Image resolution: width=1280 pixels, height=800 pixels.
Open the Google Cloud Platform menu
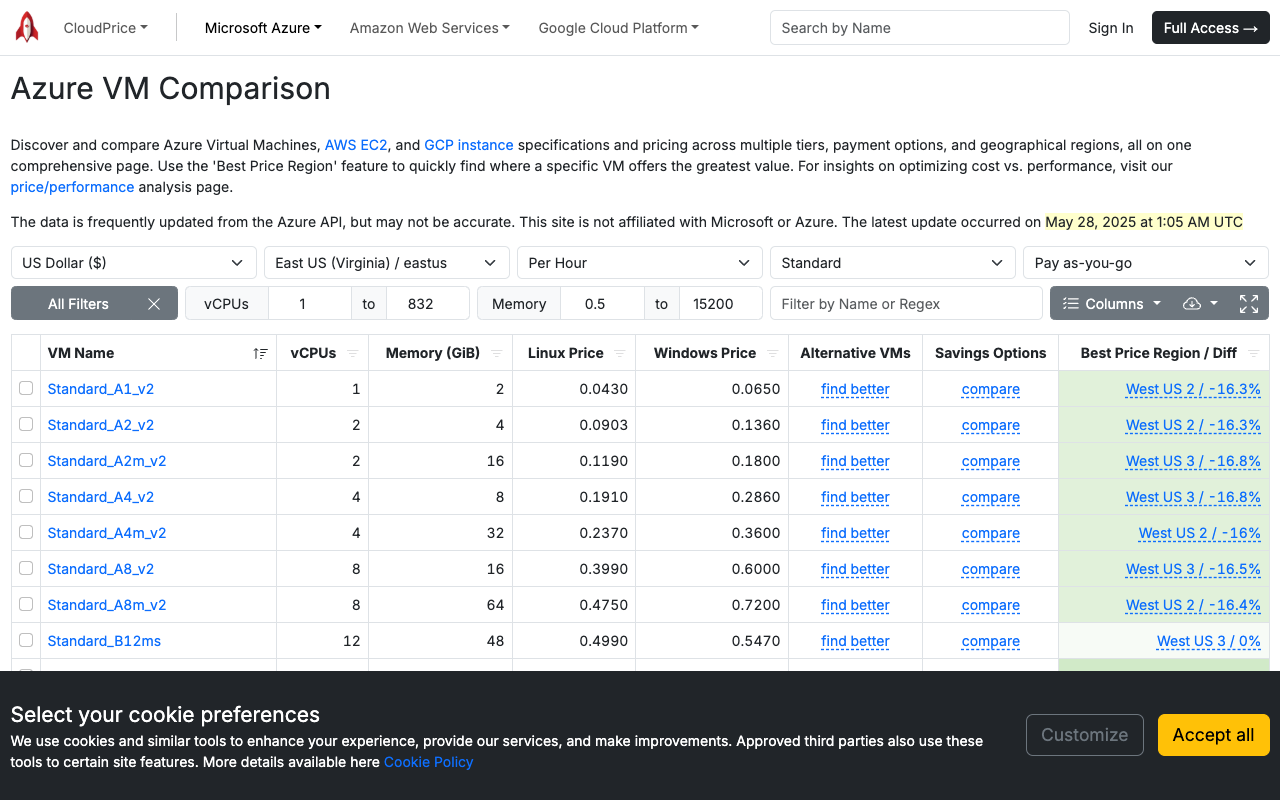[618, 28]
